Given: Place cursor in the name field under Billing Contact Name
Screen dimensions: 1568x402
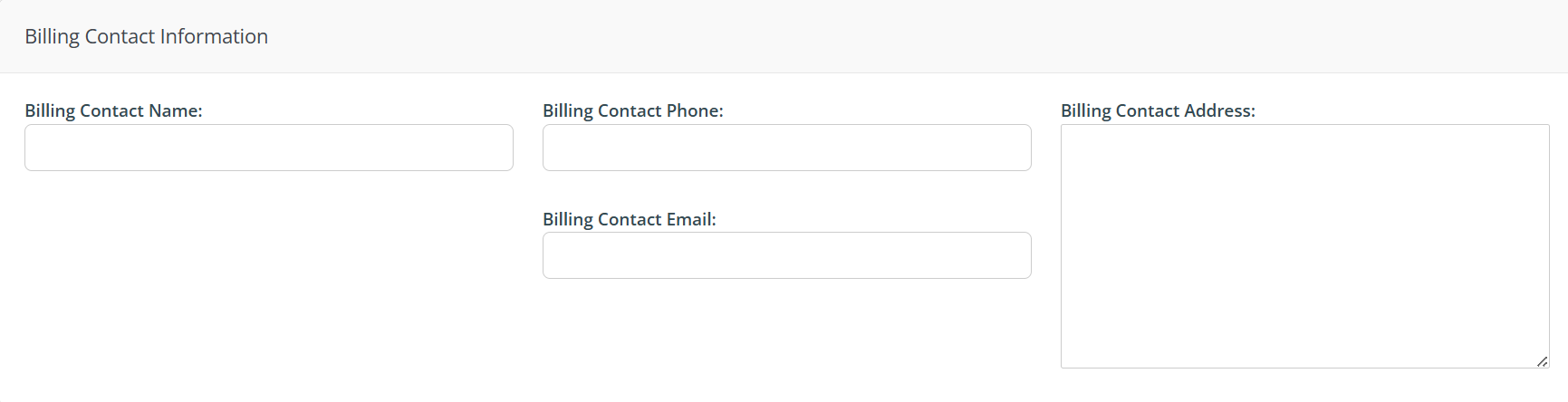Looking at the screenshot, I should [269, 148].
